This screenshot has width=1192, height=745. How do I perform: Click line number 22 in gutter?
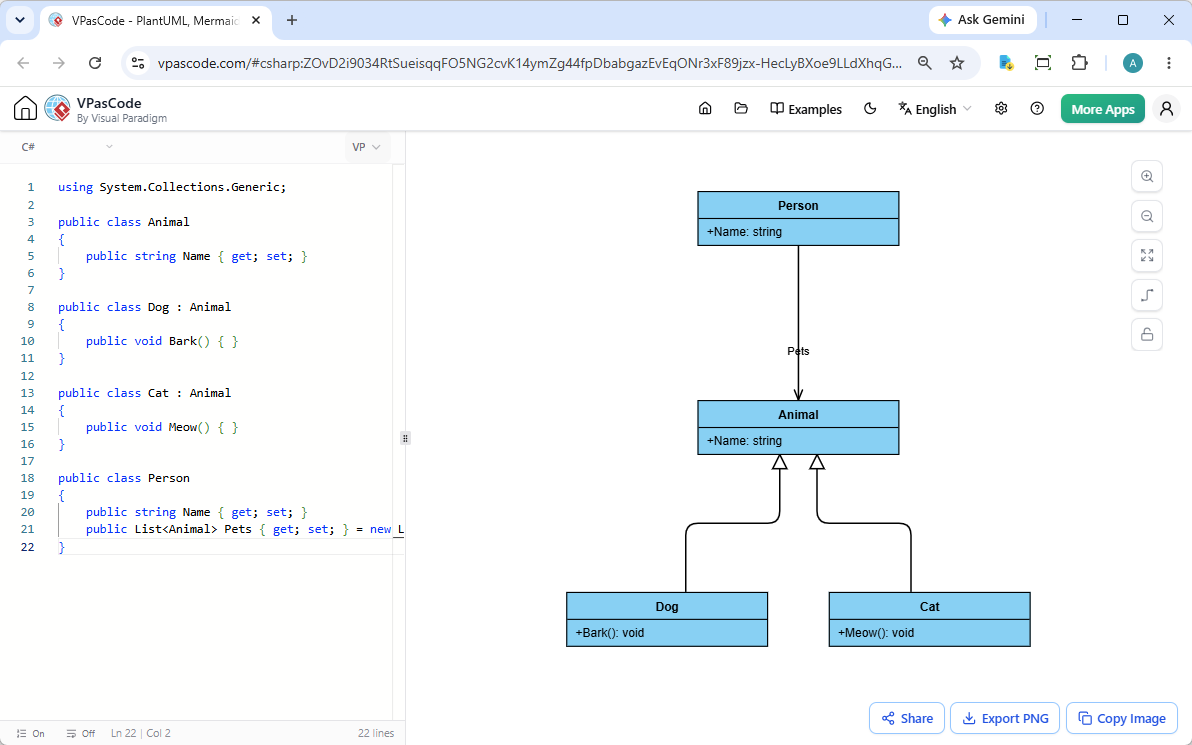27,547
